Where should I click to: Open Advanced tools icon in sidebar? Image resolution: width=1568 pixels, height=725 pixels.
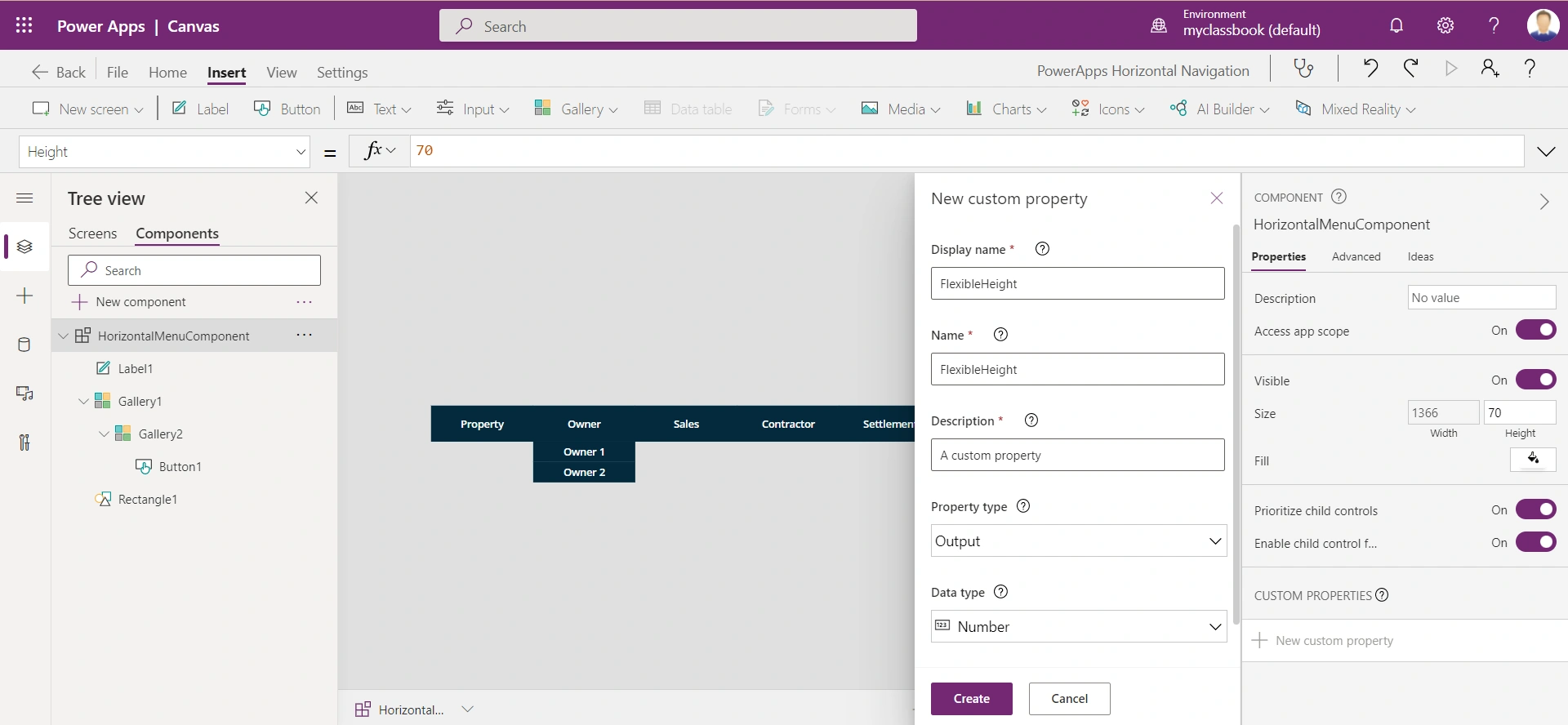pyautogui.click(x=24, y=443)
